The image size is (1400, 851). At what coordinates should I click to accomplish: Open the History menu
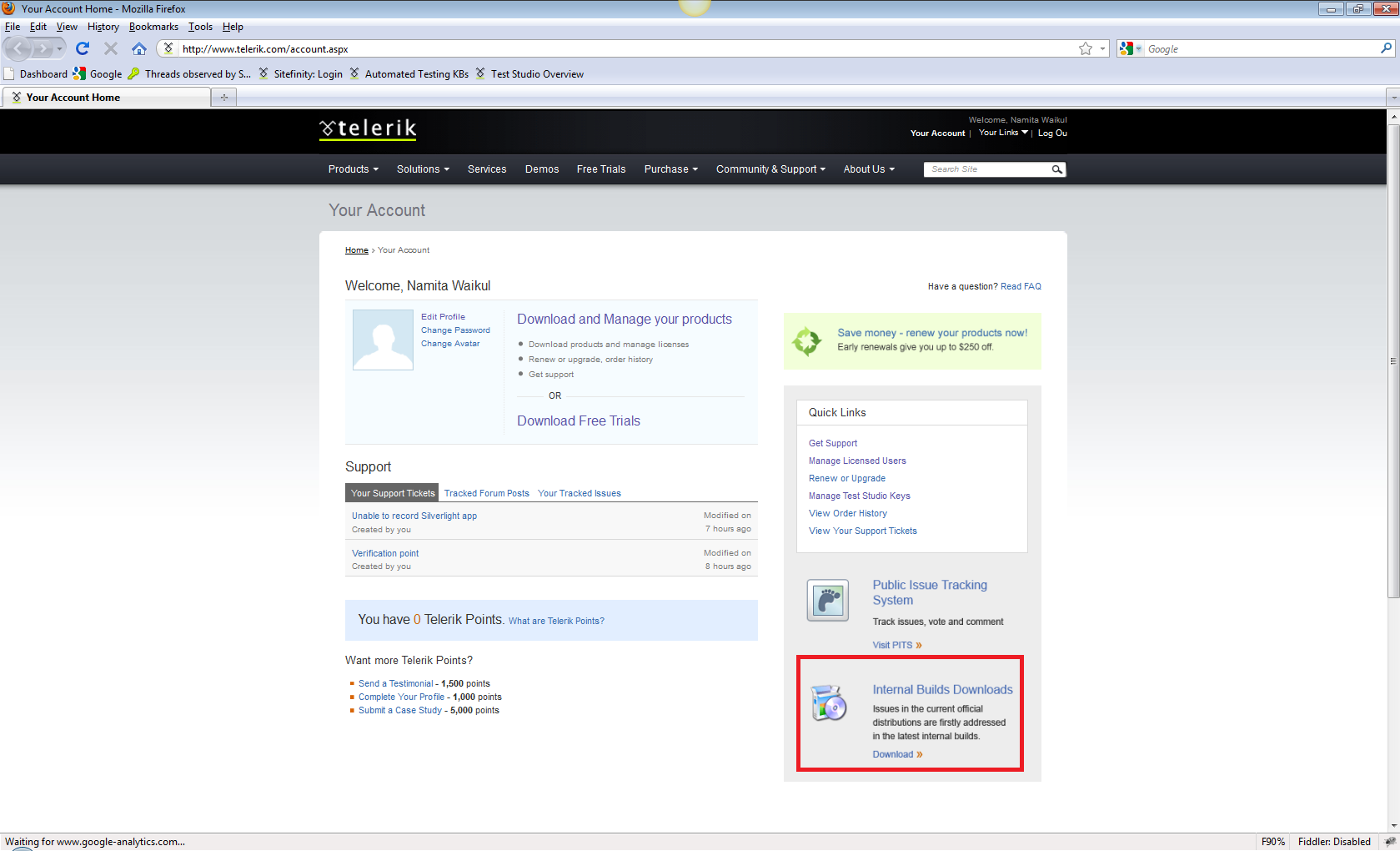(103, 27)
